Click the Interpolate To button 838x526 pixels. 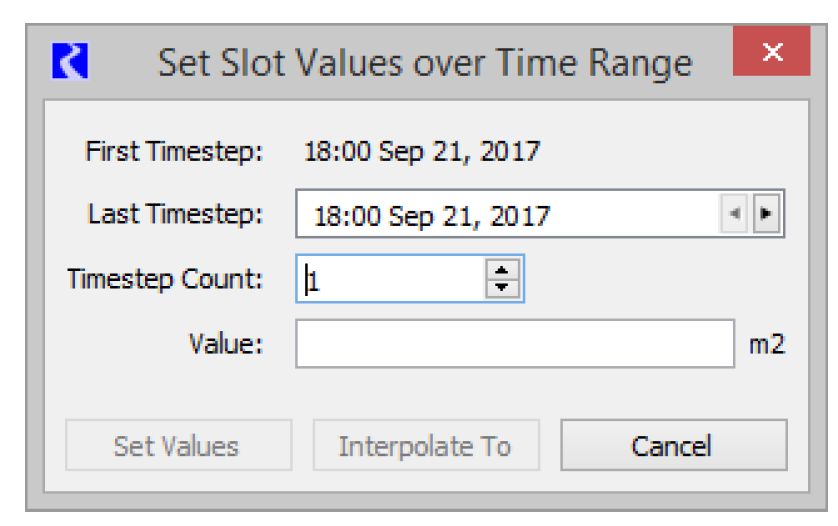point(426,445)
